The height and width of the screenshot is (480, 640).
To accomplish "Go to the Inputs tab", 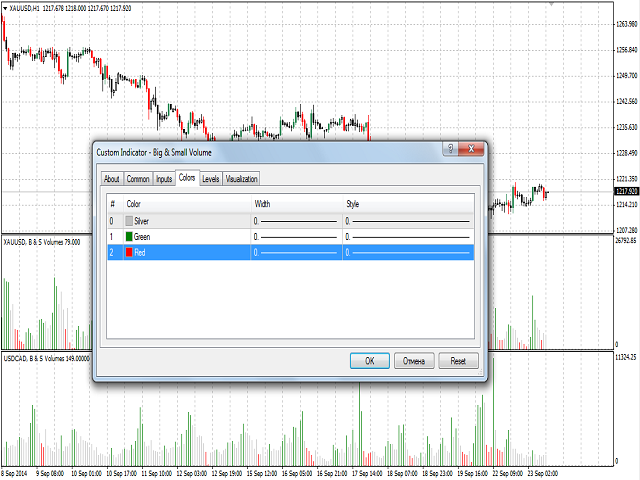I will click(x=164, y=179).
